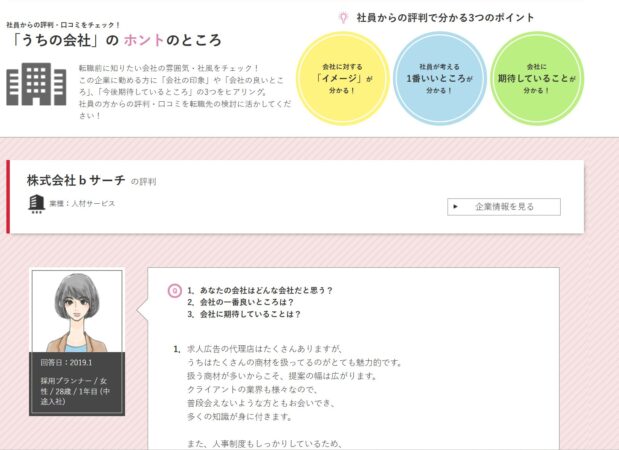The height and width of the screenshot is (450, 619).
Task: Click the 採用プランナー / 女性 / 28歳 profile text
Action: point(75,391)
